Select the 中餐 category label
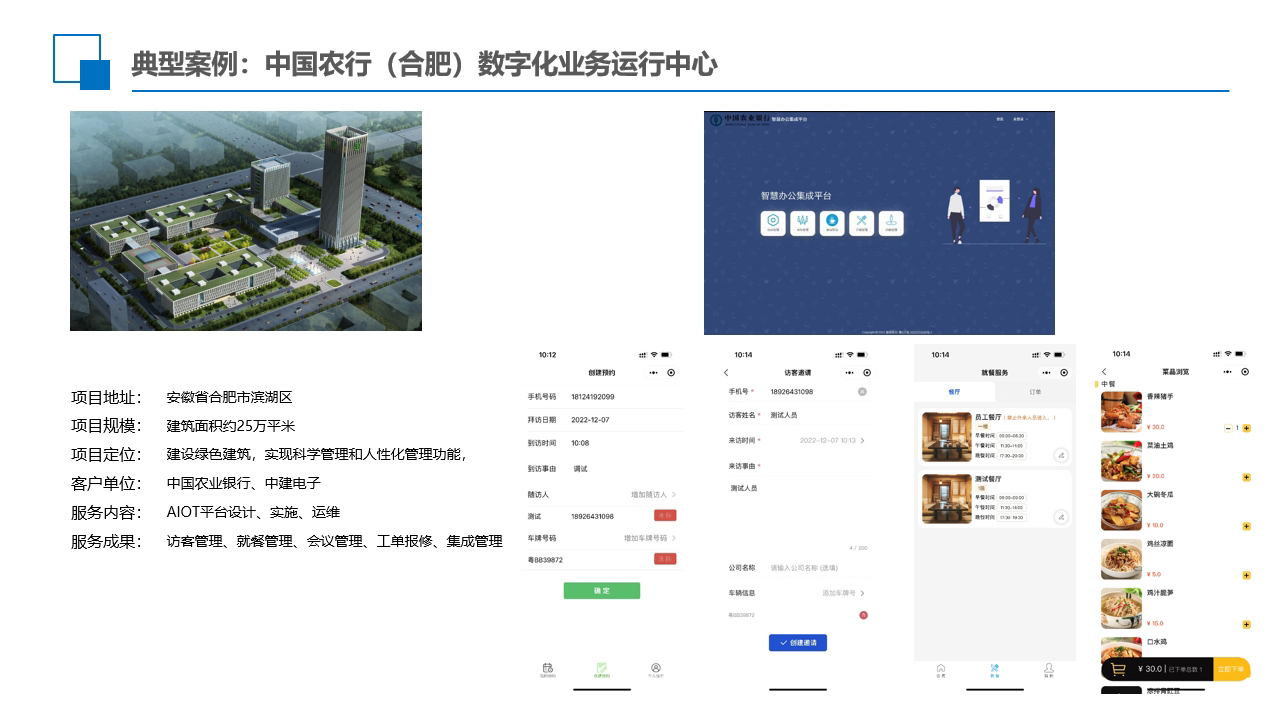This screenshot has width=1277, height=716. point(1108,384)
